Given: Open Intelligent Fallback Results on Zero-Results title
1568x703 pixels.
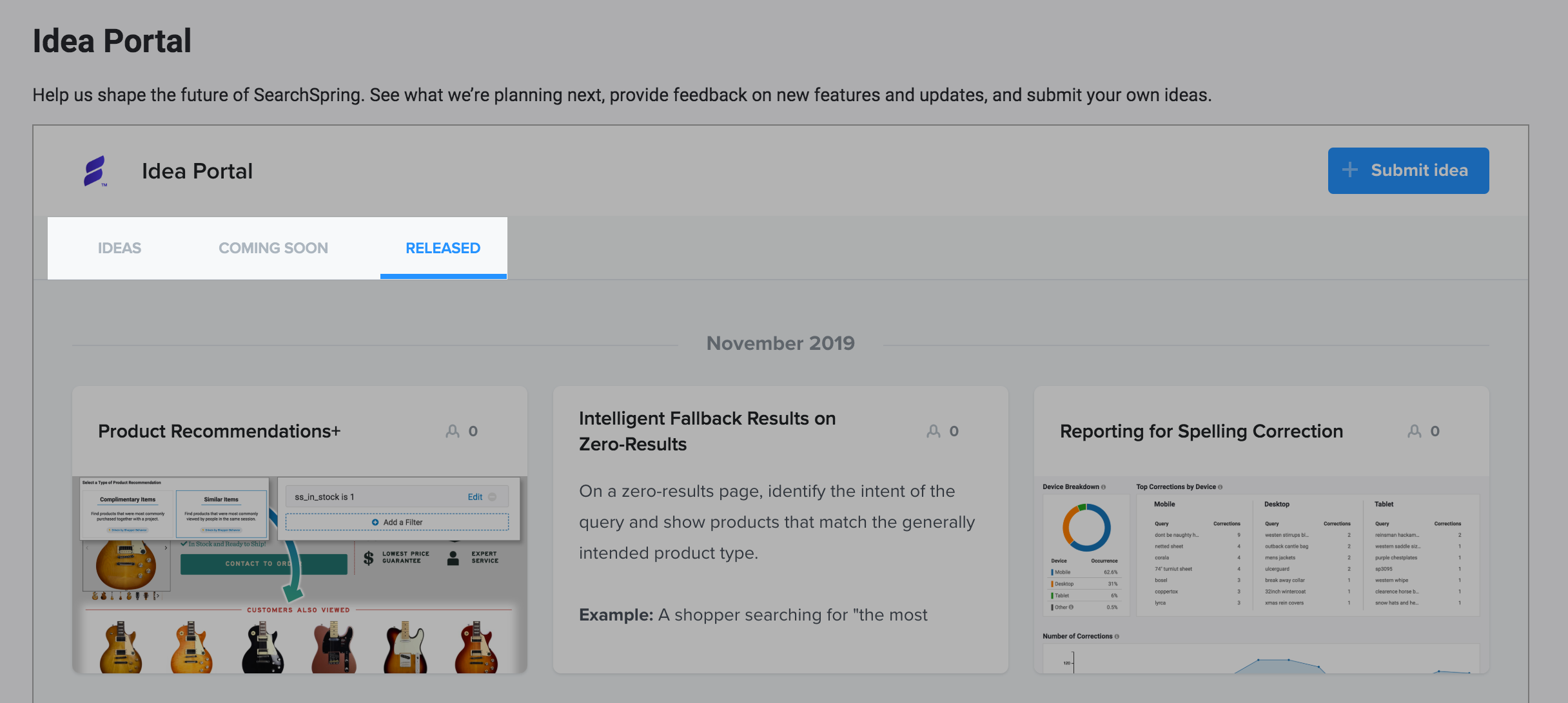Looking at the screenshot, I should [x=707, y=431].
